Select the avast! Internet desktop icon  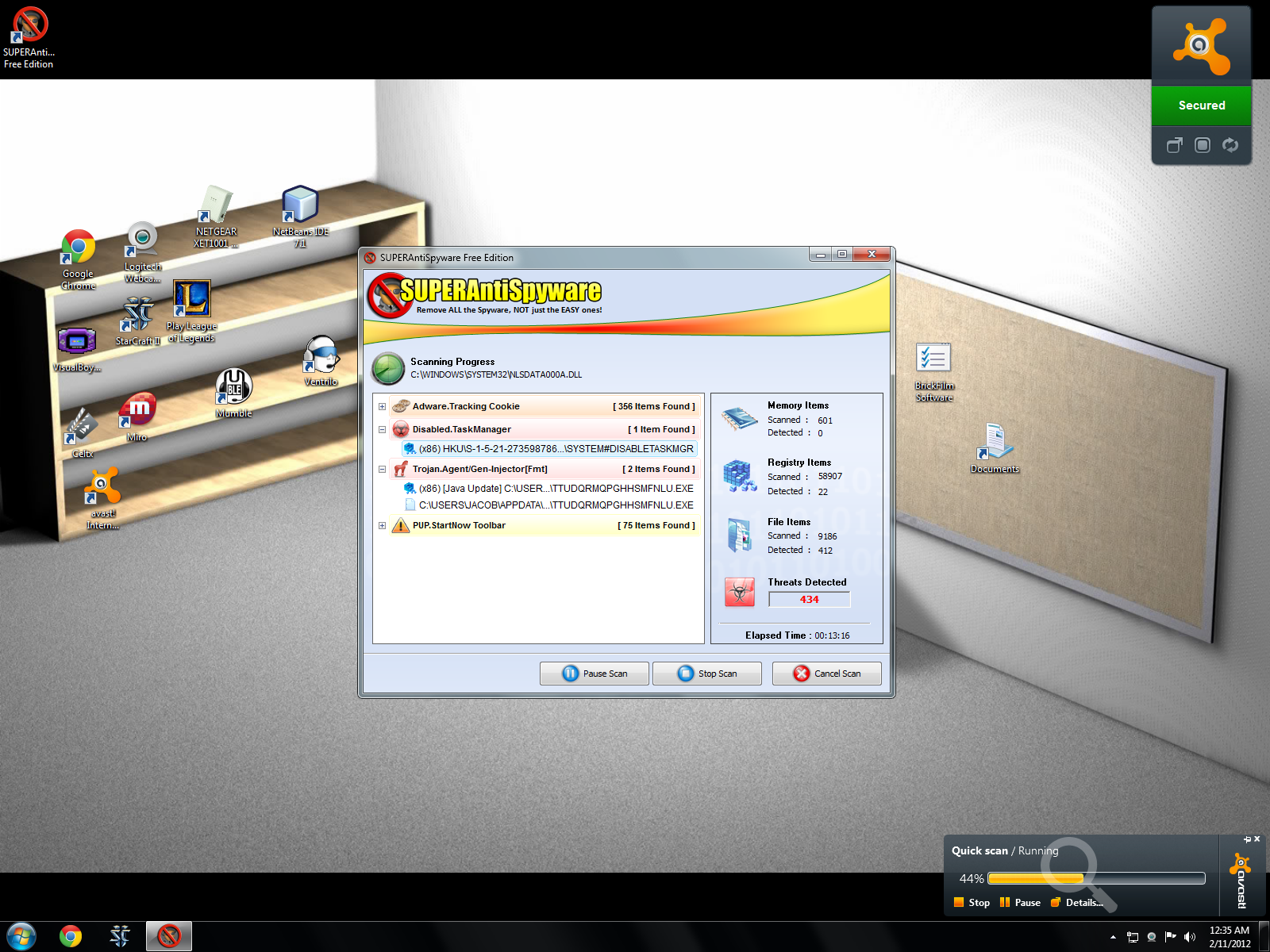tap(103, 498)
